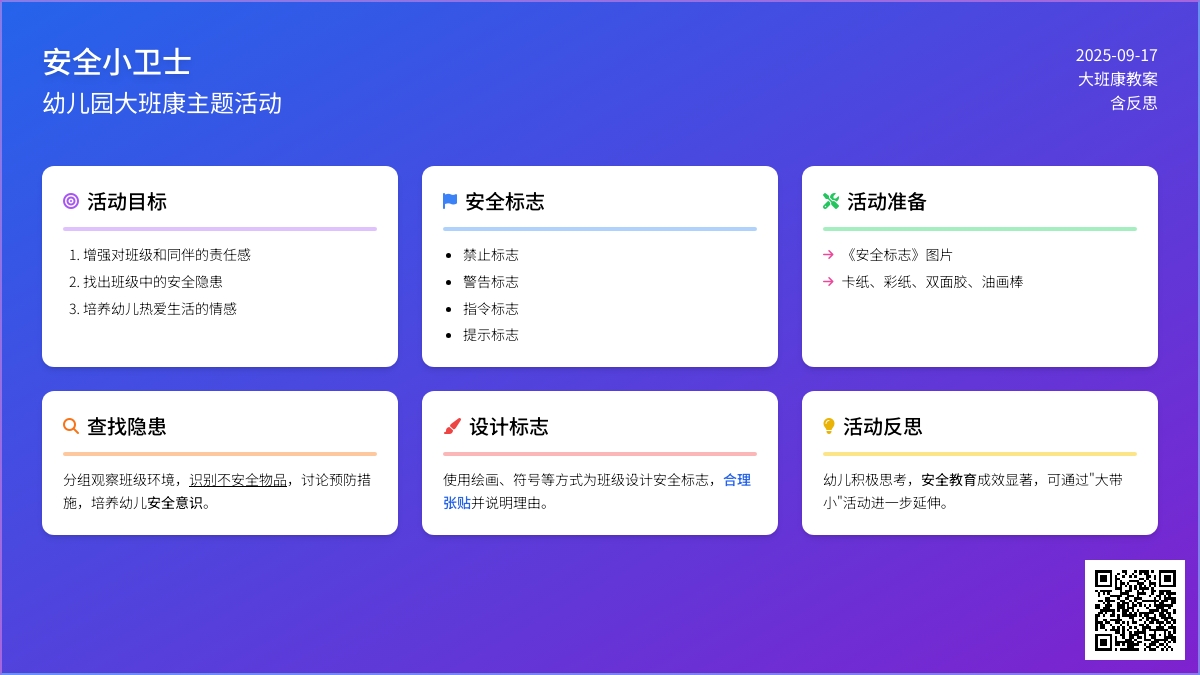Click the blue highlighted text 合理张贴
The image size is (1200, 675).
click(736, 480)
